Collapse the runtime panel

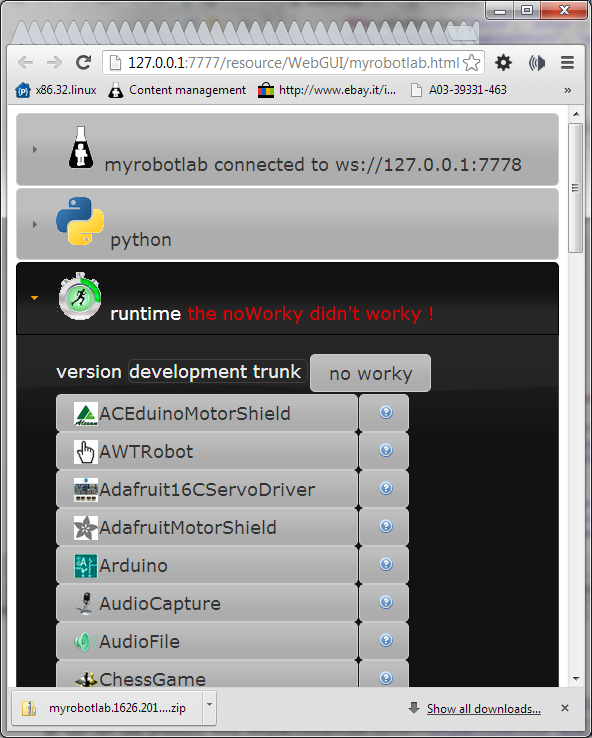point(34,298)
